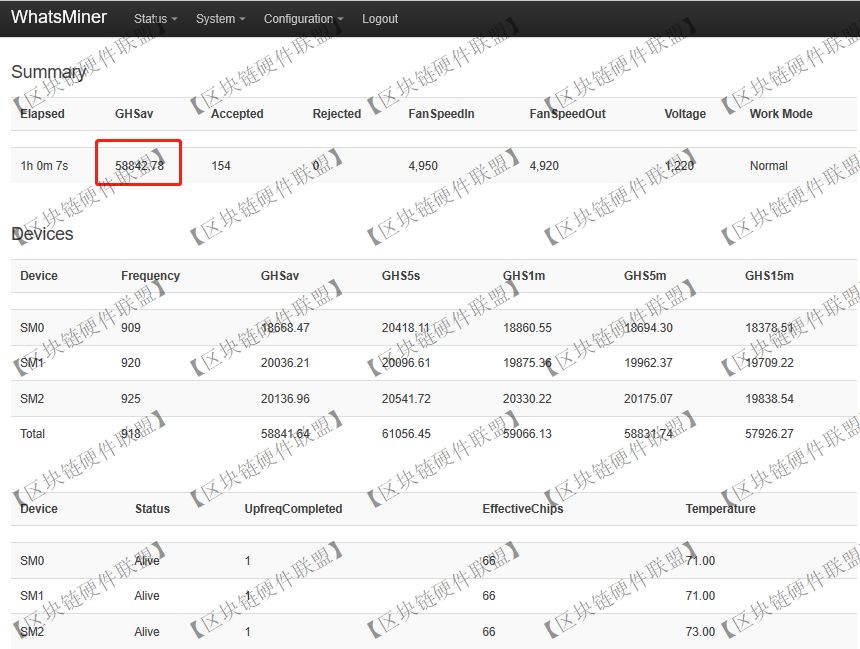This screenshot has height=649, width=860.
Task: Select the elapsed time 1h 0m 7s
Action: pos(44,166)
